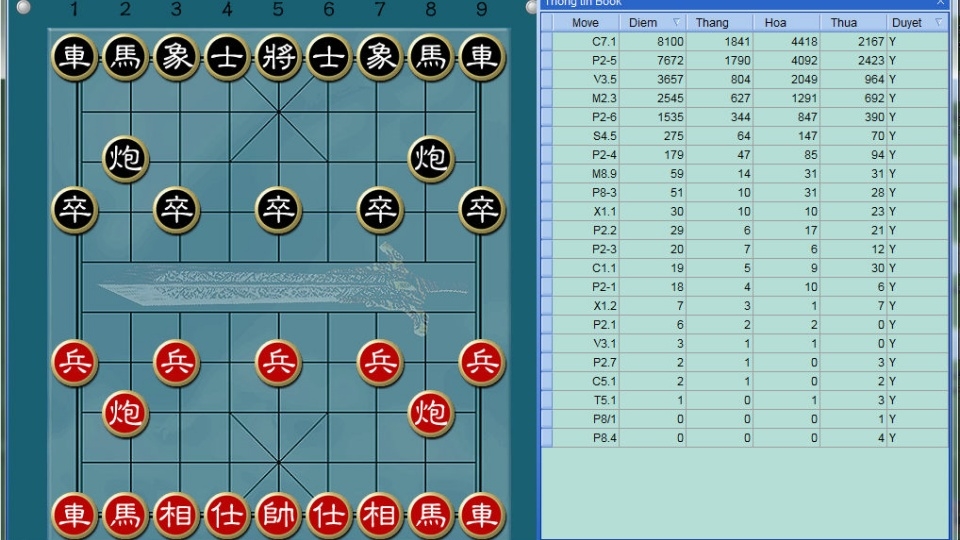Click the black soldier on file 7
This screenshot has width=960, height=540.
tap(380, 210)
